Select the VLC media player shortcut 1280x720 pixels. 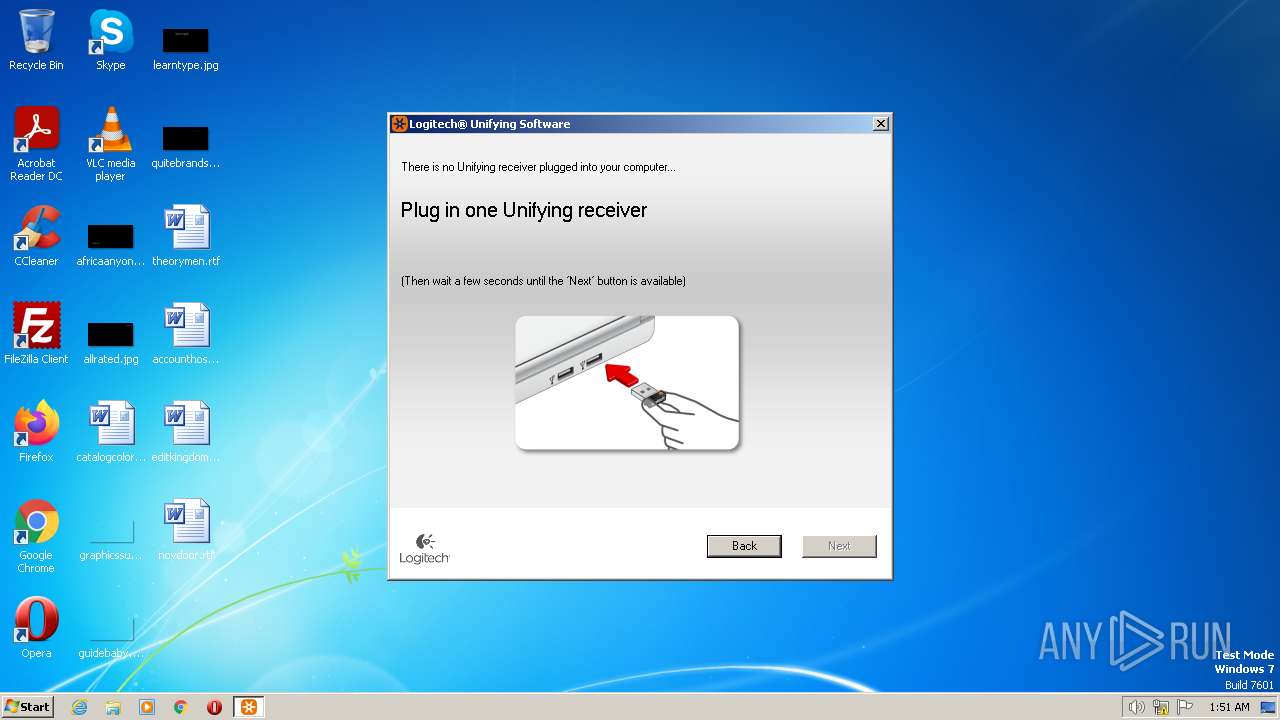point(110,144)
